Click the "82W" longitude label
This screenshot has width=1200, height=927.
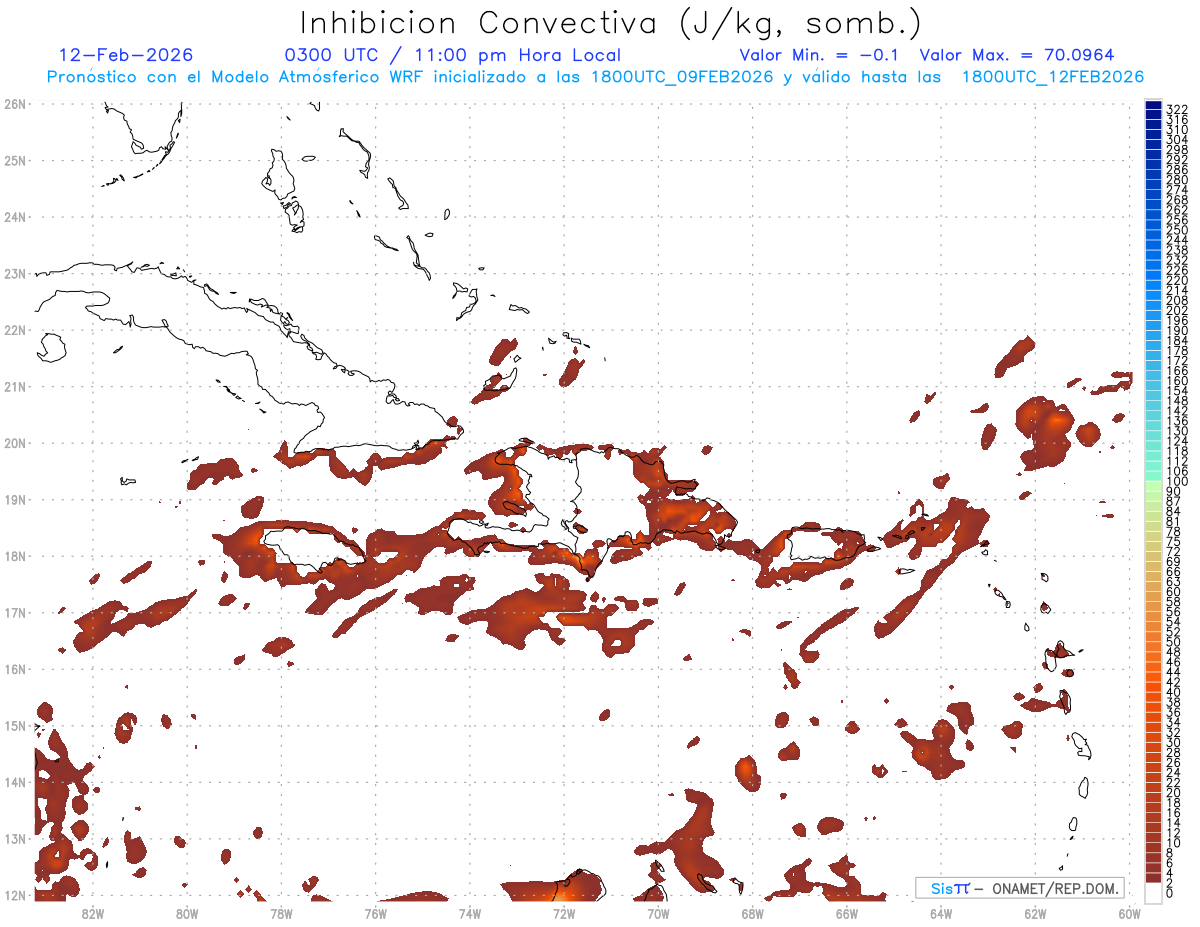pyautogui.click(x=92, y=913)
